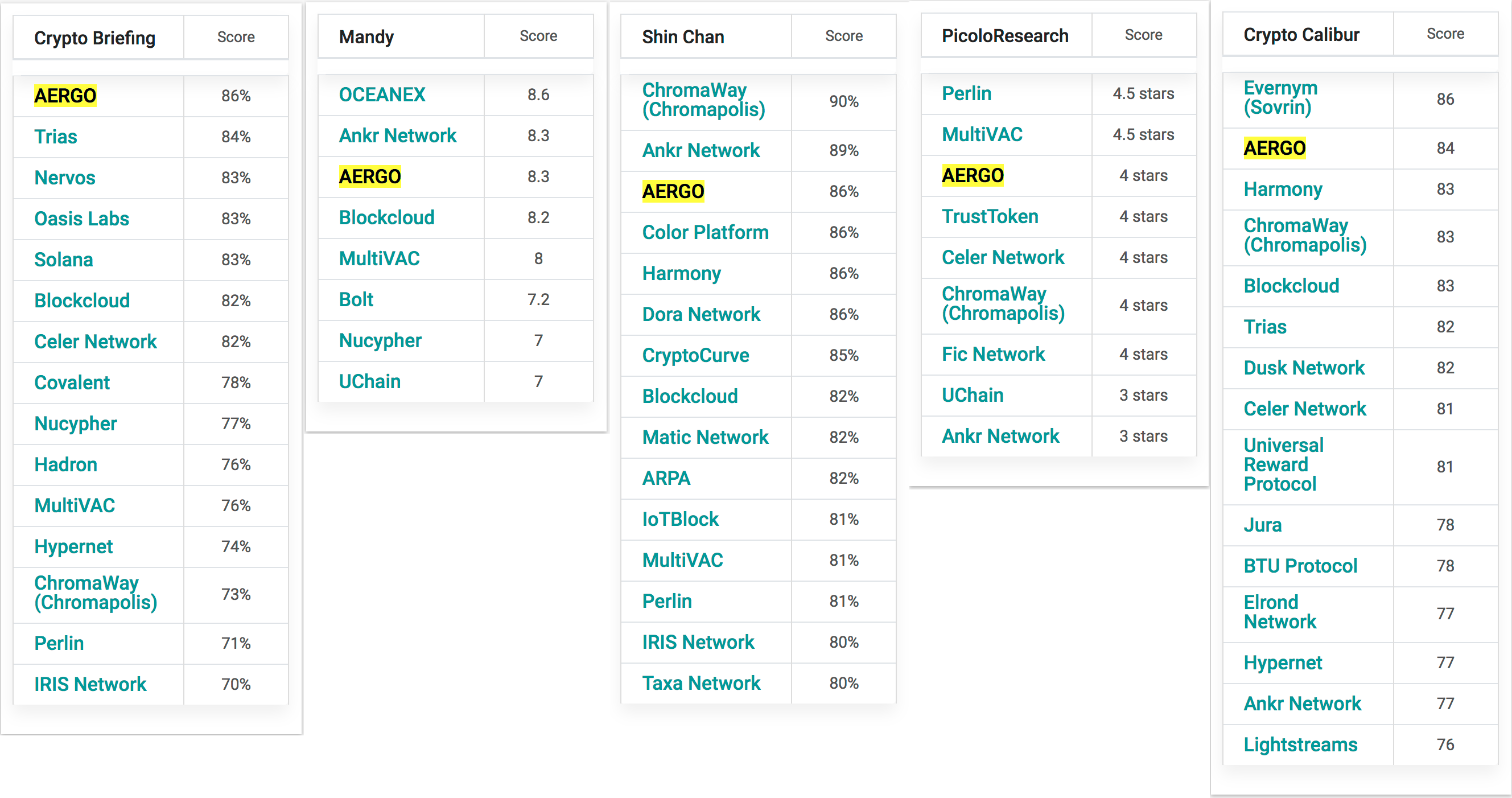Open the Lightstreams link

tap(1300, 744)
